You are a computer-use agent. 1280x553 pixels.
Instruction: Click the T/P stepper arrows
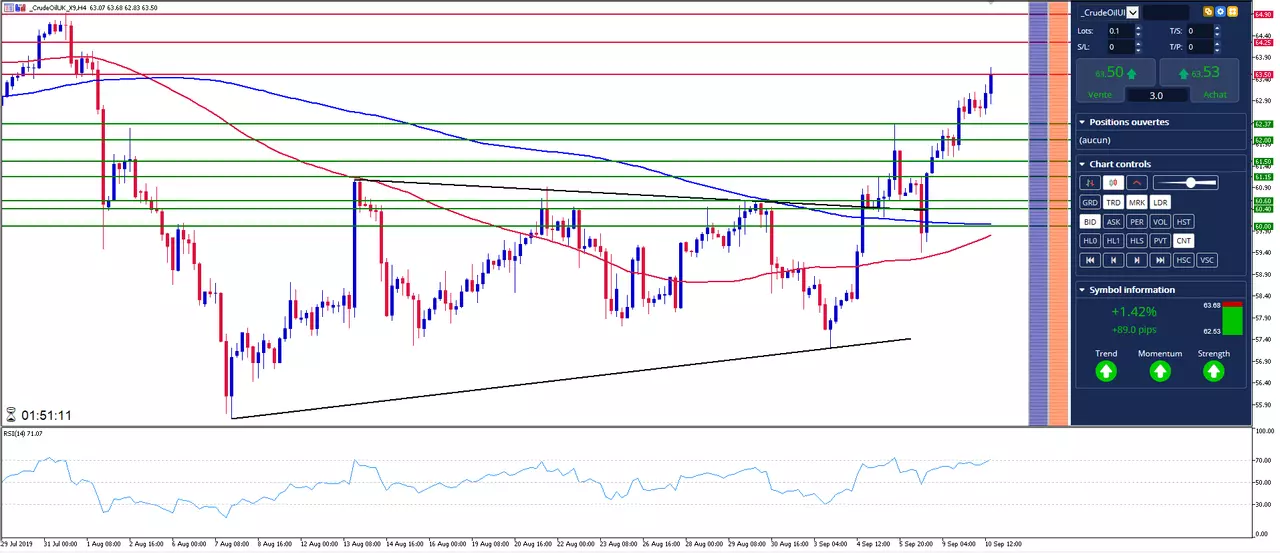coord(1217,47)
